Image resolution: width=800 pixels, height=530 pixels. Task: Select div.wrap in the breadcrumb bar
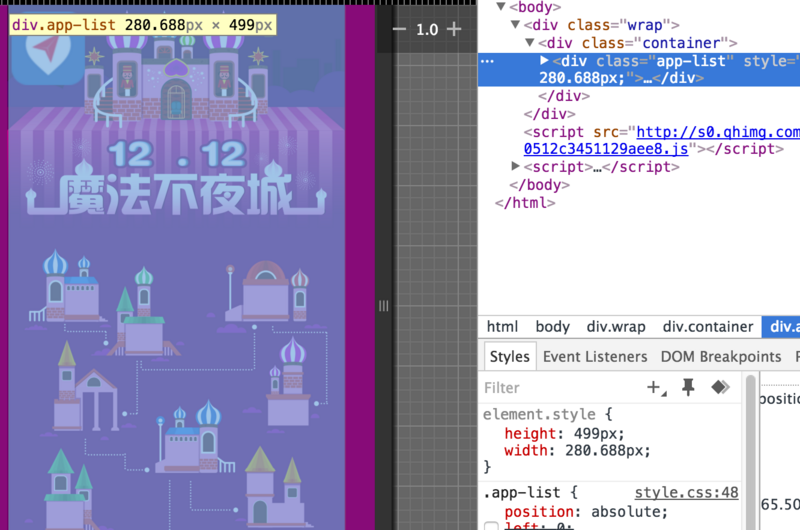click(x=616, y=326)
